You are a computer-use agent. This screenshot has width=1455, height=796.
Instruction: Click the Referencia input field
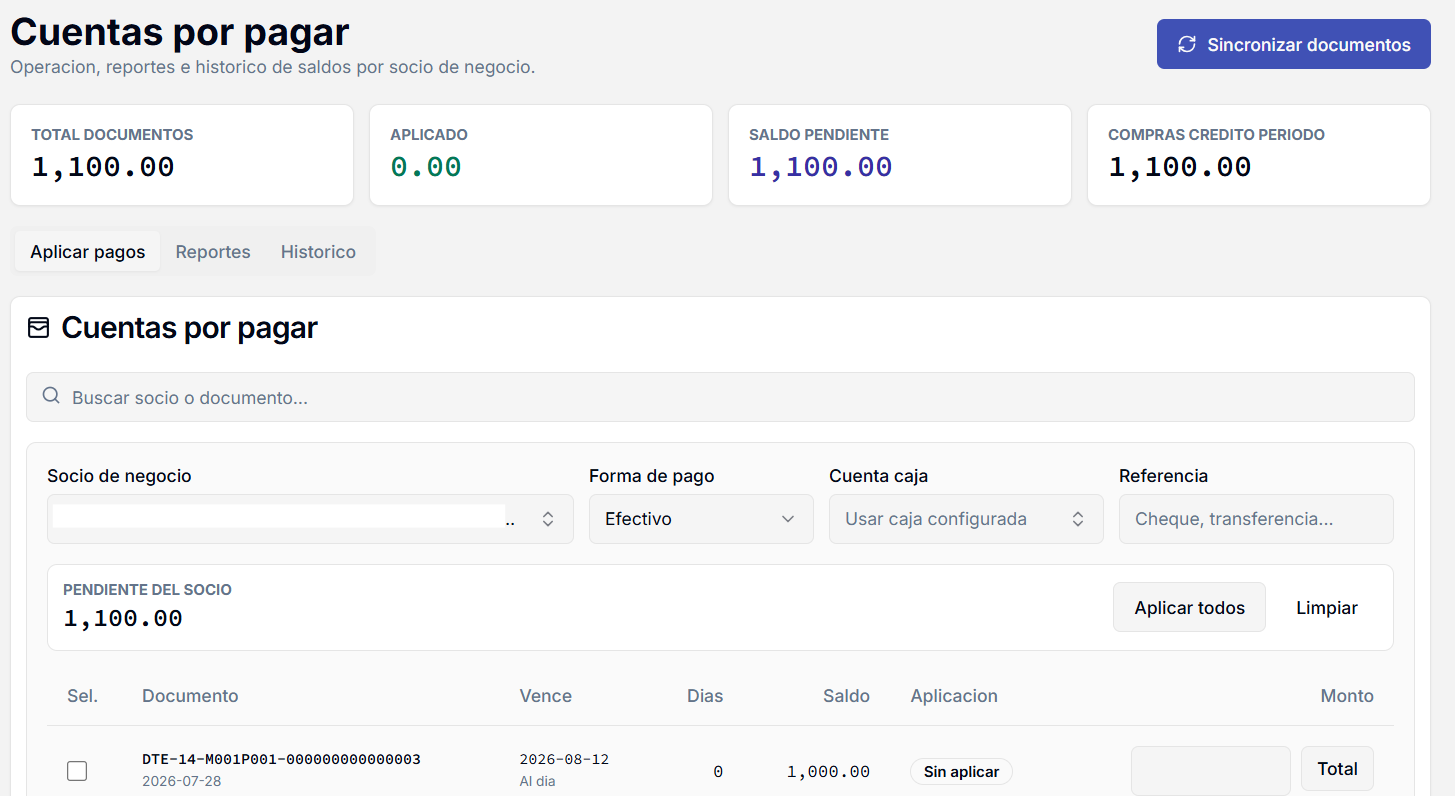(x=1256, y=519)
